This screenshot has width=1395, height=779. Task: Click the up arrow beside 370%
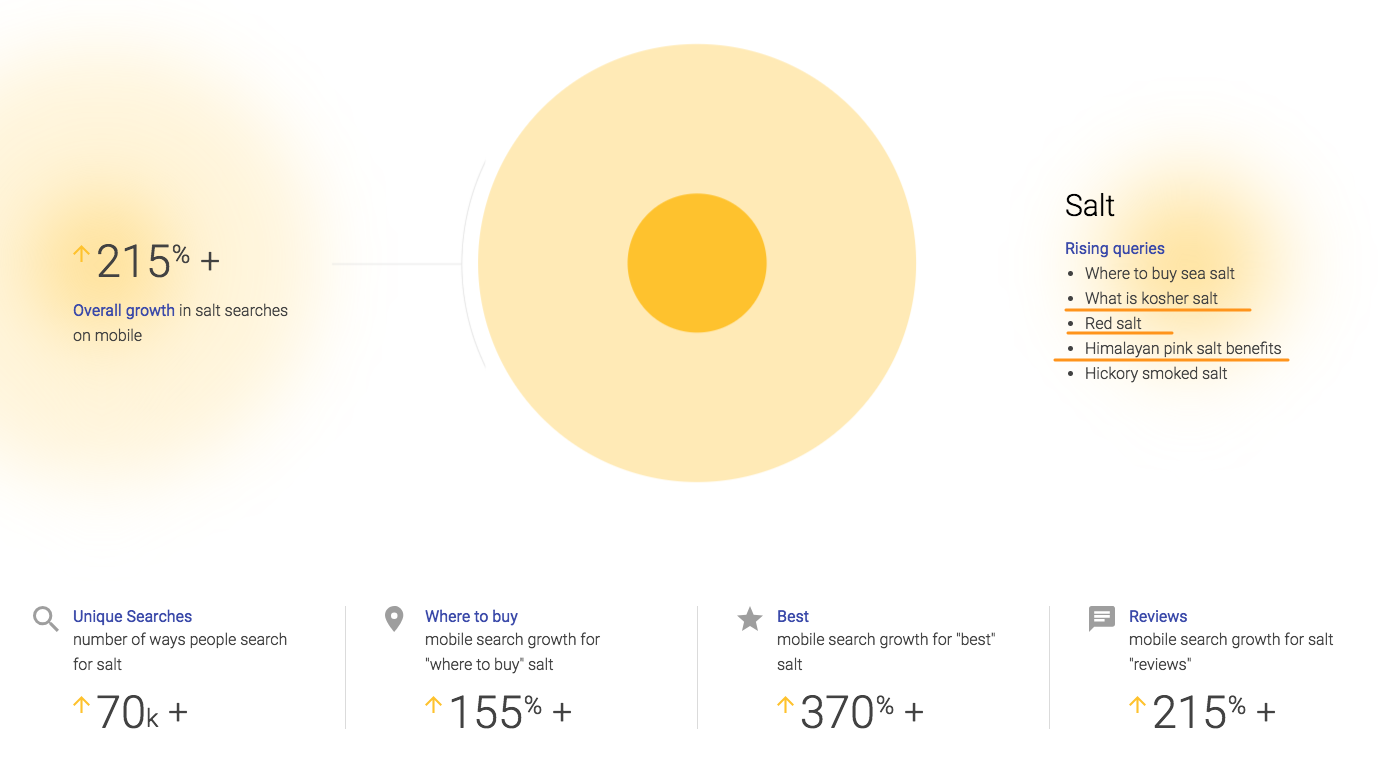(x=785, y=705)
